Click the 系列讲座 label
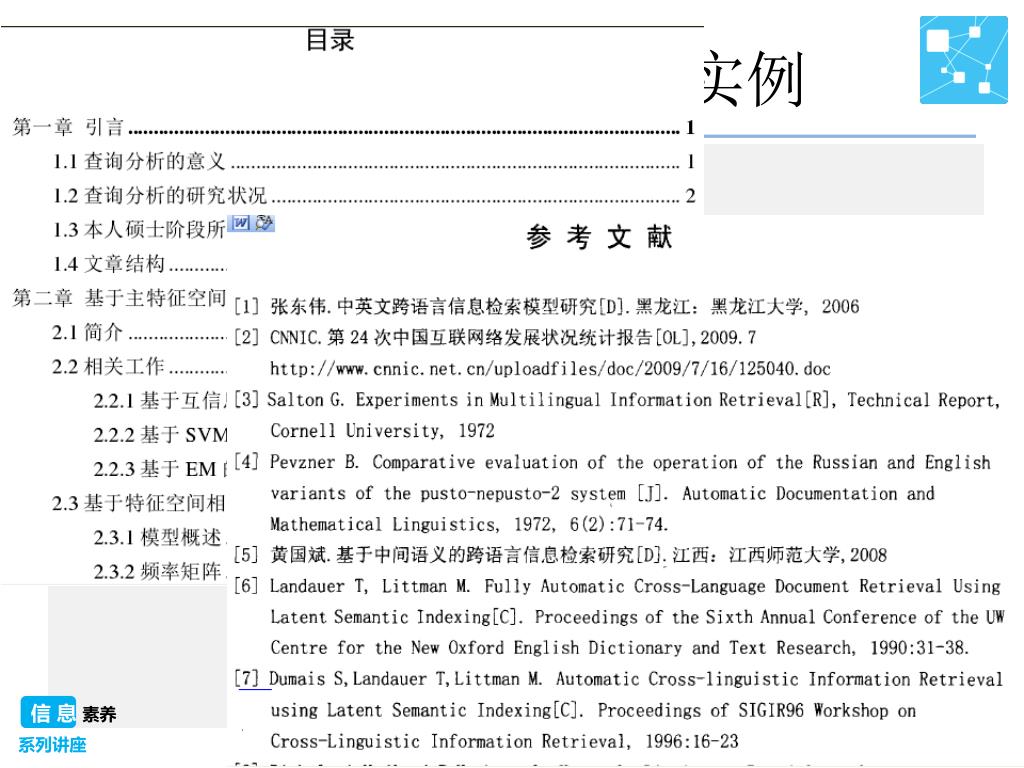1024x768 pixels. pos(52,744)
